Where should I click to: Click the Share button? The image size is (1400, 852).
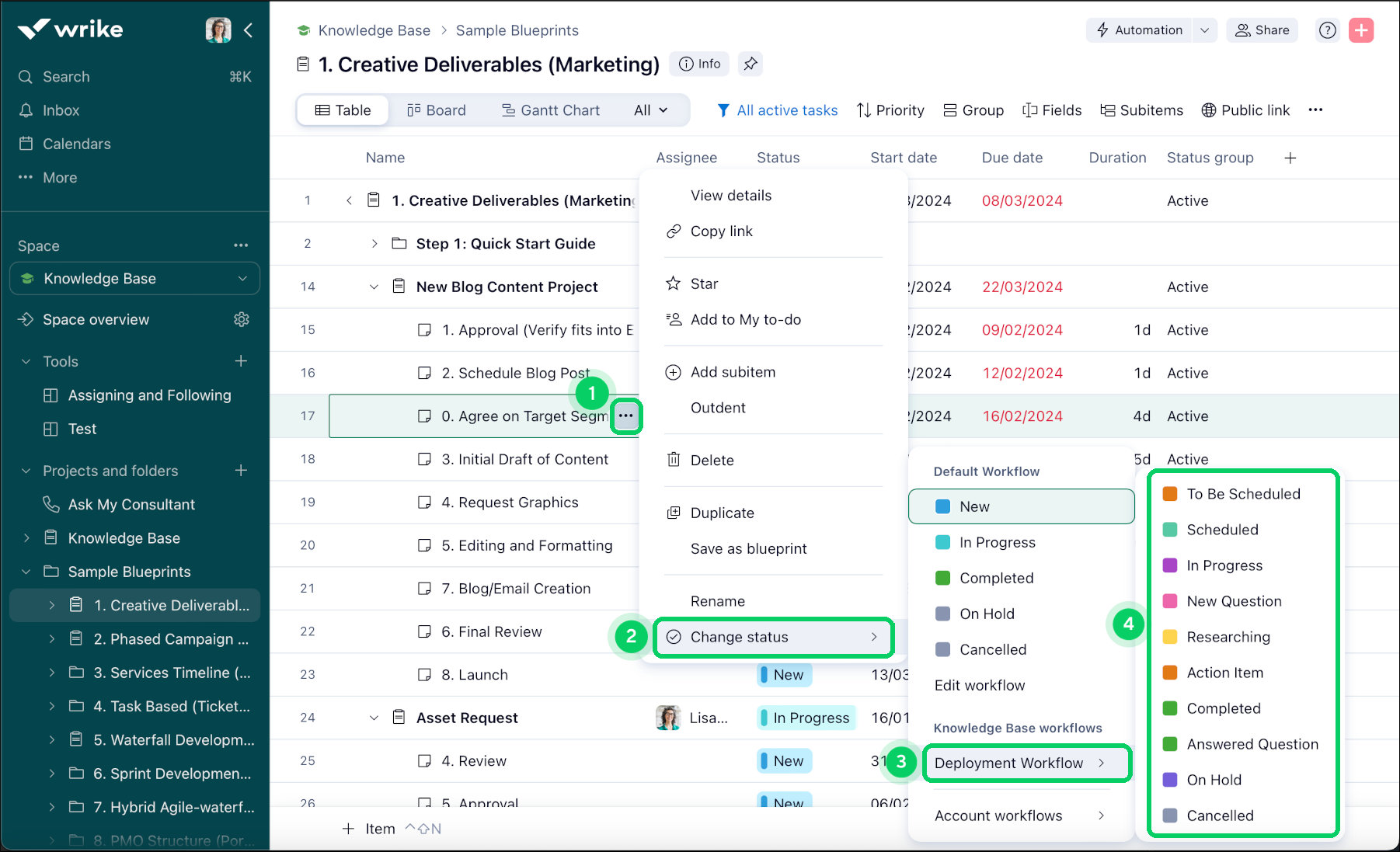(1262, 30)
